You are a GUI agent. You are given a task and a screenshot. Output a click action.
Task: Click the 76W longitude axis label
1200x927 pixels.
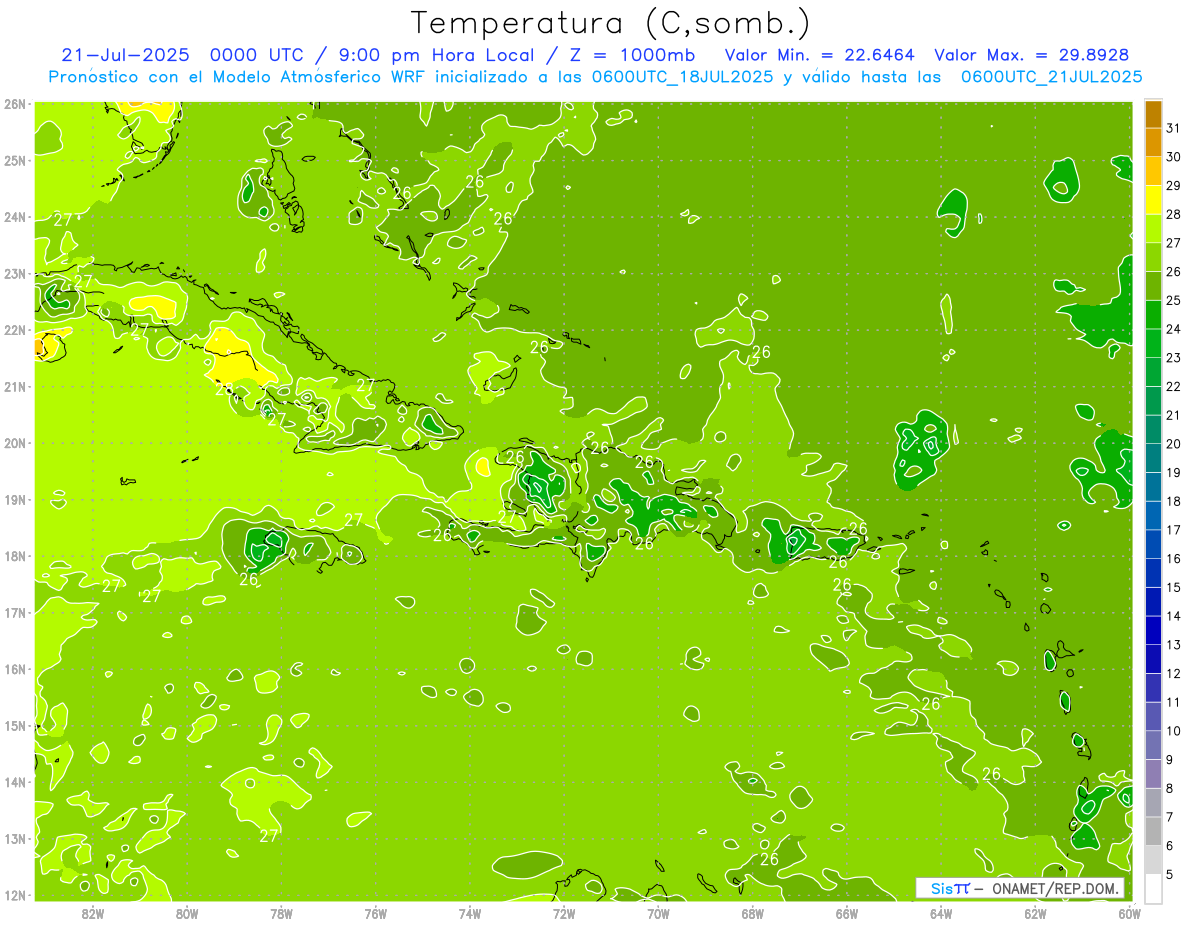click(375, 913)
